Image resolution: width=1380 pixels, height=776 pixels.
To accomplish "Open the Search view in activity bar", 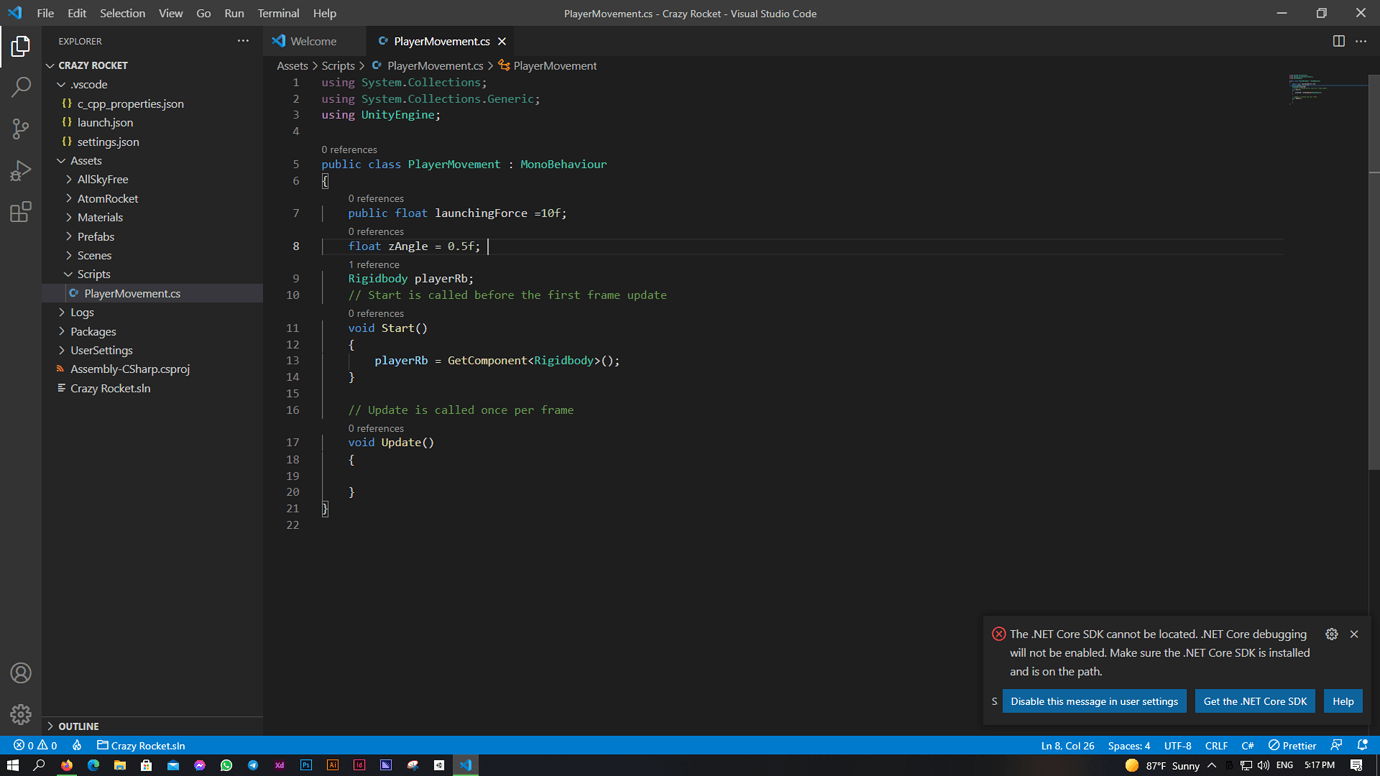I will pos(20,88).
